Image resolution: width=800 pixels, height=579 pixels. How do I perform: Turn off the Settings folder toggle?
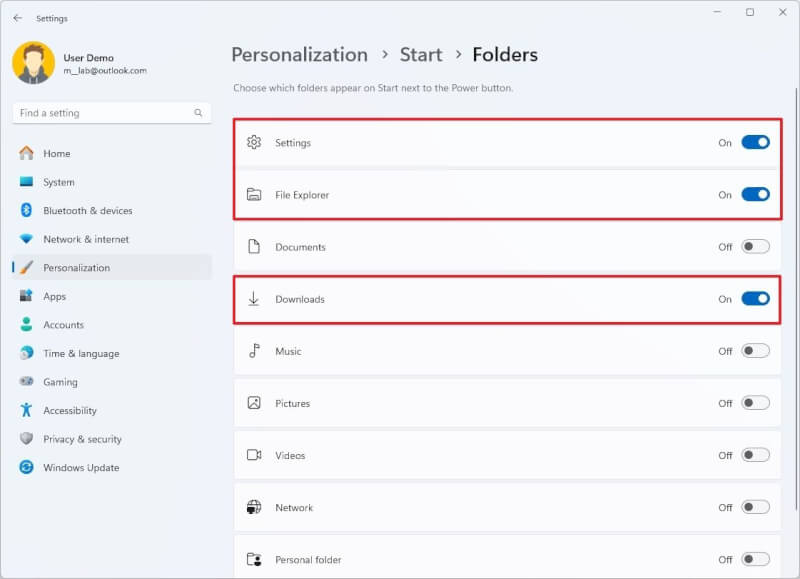pos(756,142)
